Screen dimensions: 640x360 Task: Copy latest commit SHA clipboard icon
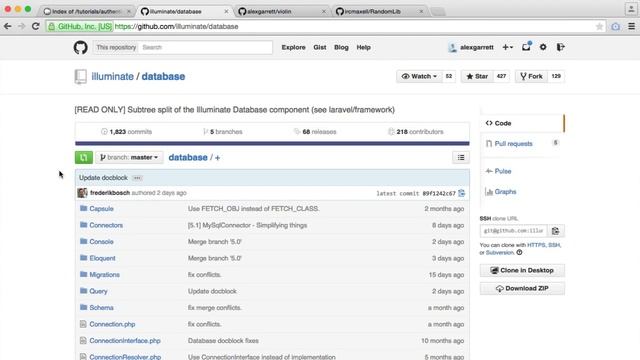click(x=462, y=193)
